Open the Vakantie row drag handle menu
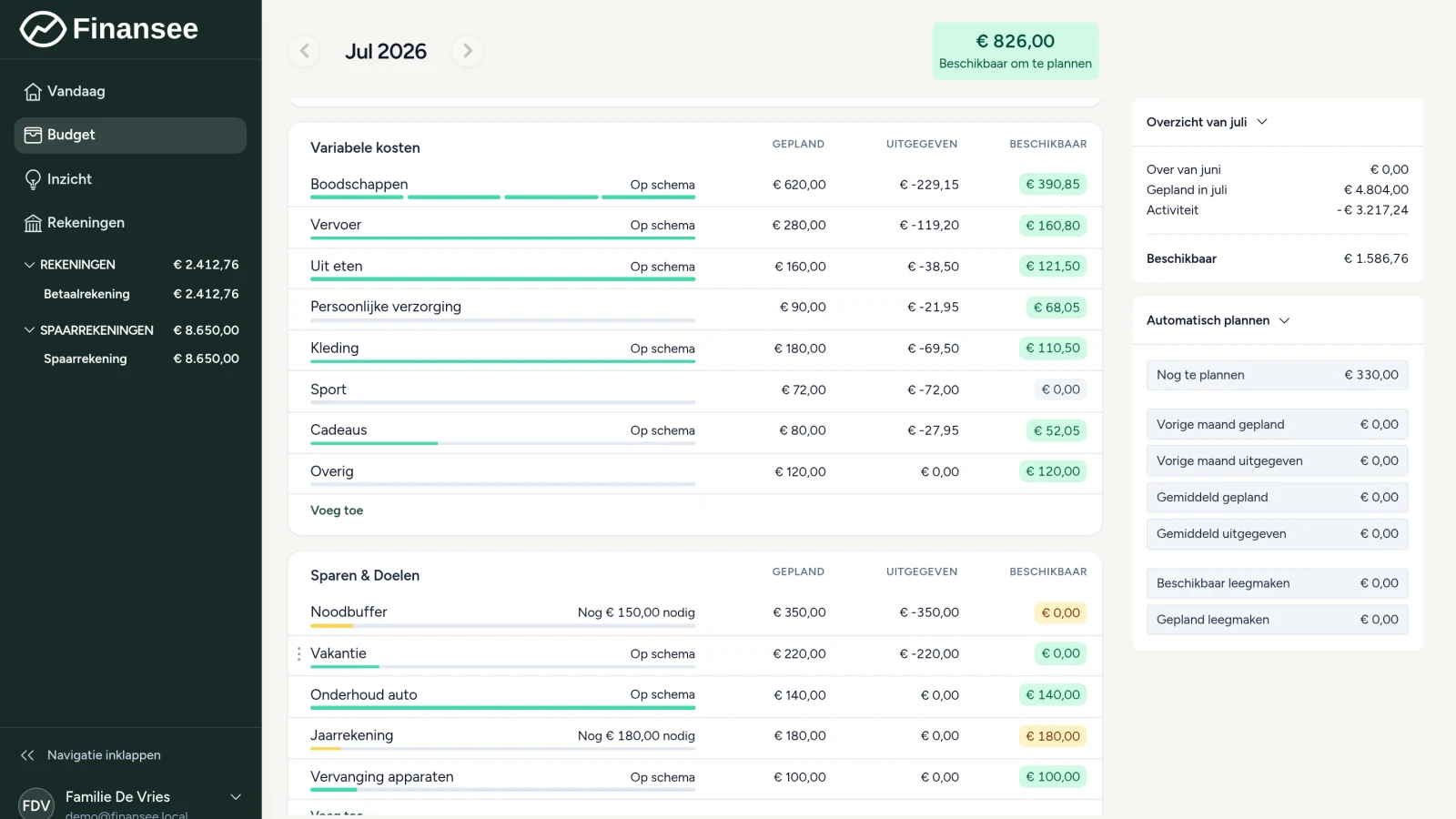The height and width of the screenshot is (819, 1456). point(298,654)
